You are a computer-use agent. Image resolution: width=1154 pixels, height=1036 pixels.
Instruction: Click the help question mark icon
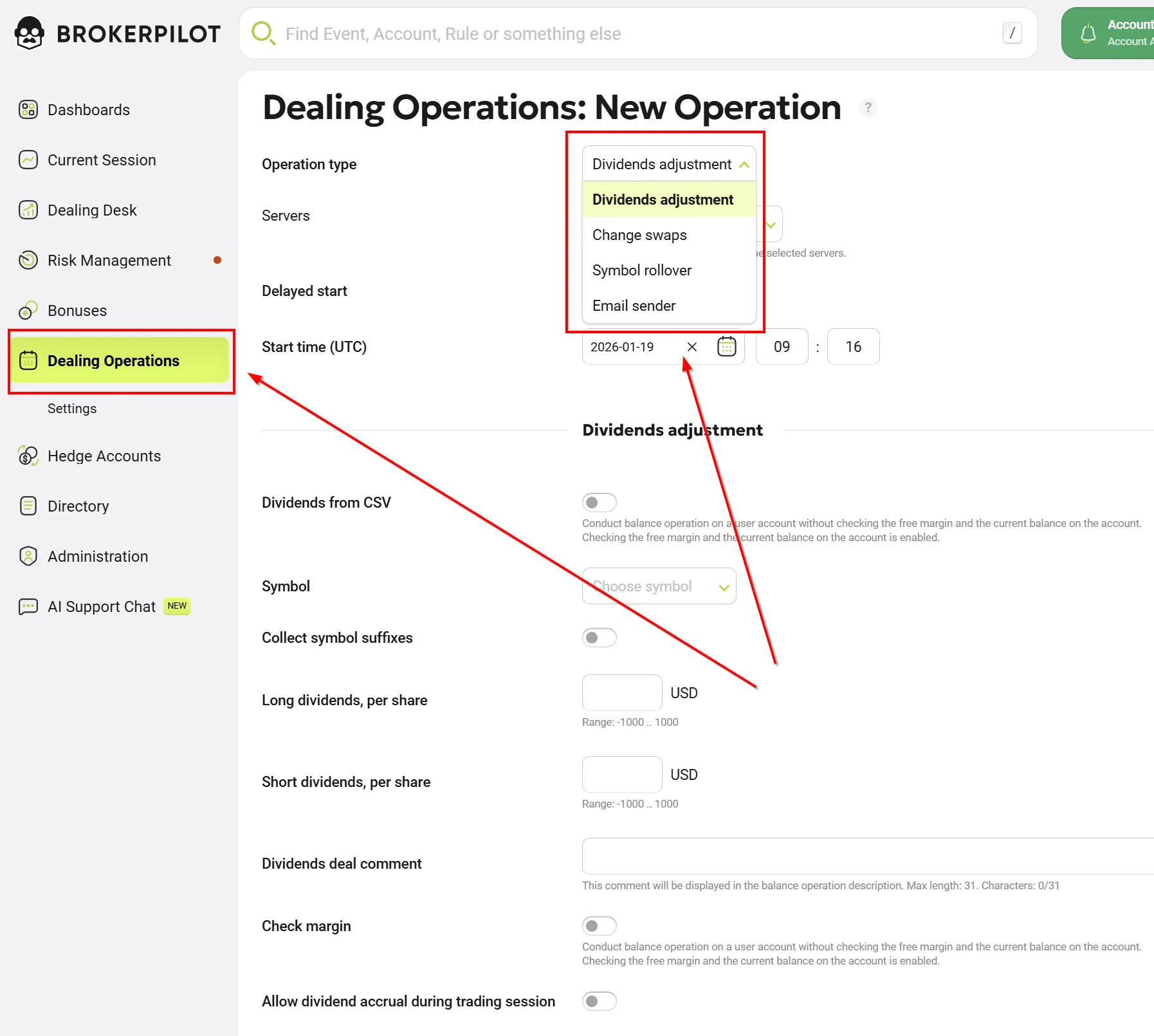(x=868, y=107)
